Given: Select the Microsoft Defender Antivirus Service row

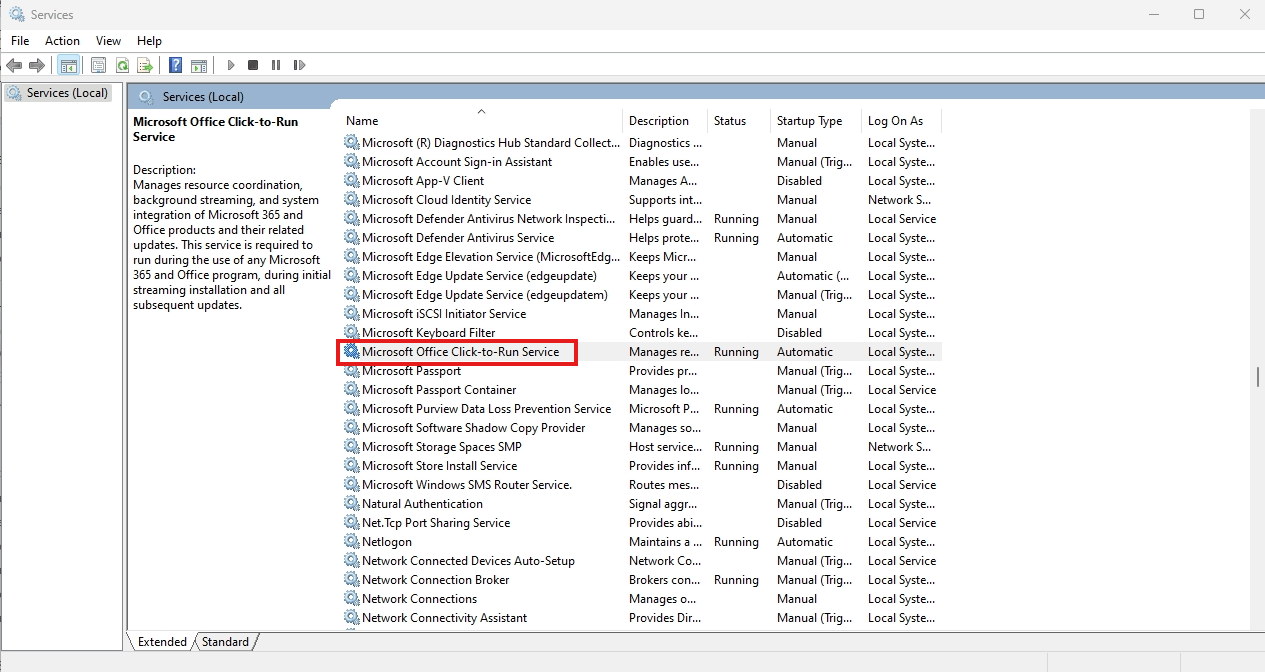Looking at the screenshot, I should 449,237.
